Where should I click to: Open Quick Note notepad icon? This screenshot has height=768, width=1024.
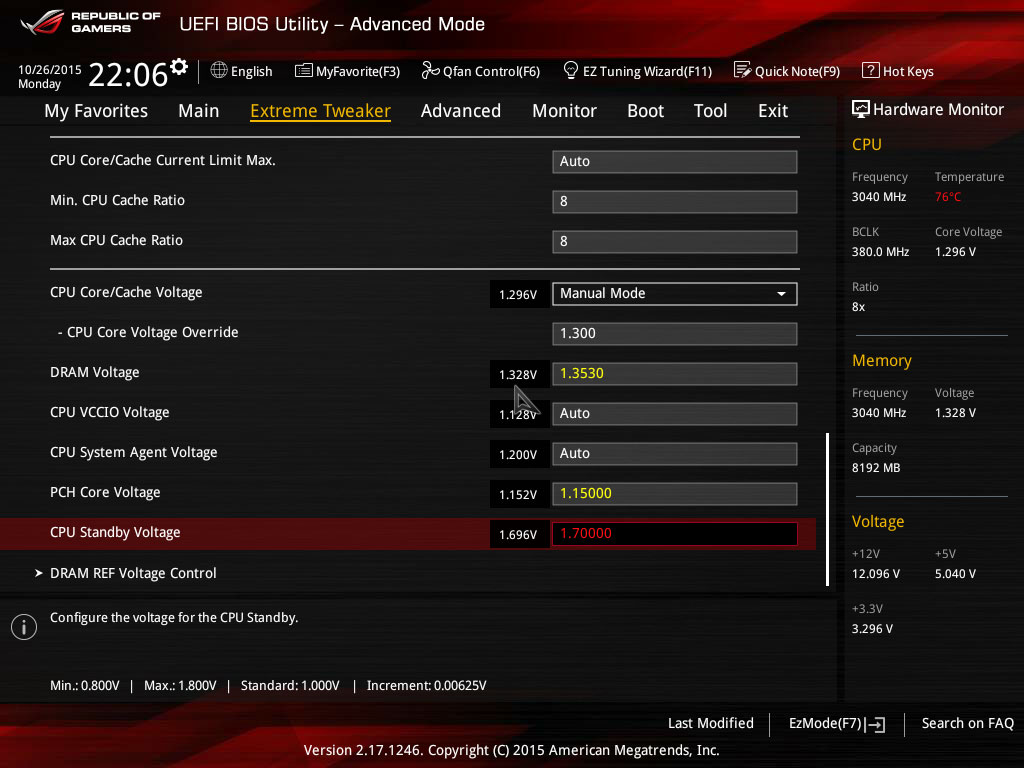click(742, 70)
